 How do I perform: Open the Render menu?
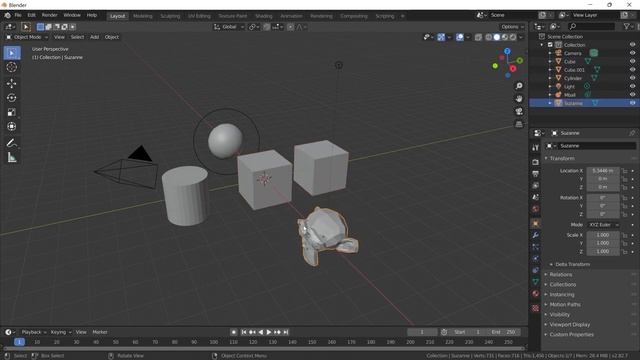[x=49, y=15]
